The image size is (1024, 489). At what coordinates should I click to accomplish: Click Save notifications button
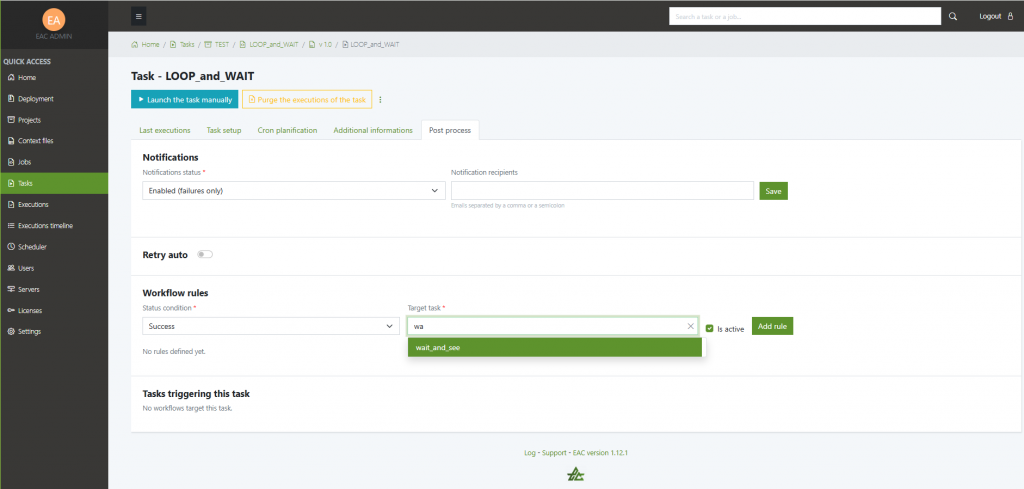point(773,191)
